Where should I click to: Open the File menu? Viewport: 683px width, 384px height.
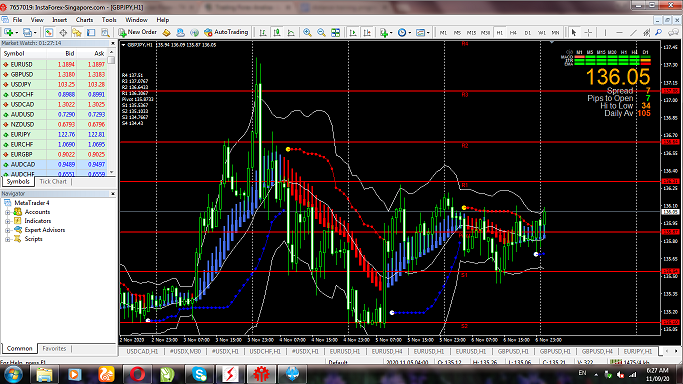click(x=17, y=20)
